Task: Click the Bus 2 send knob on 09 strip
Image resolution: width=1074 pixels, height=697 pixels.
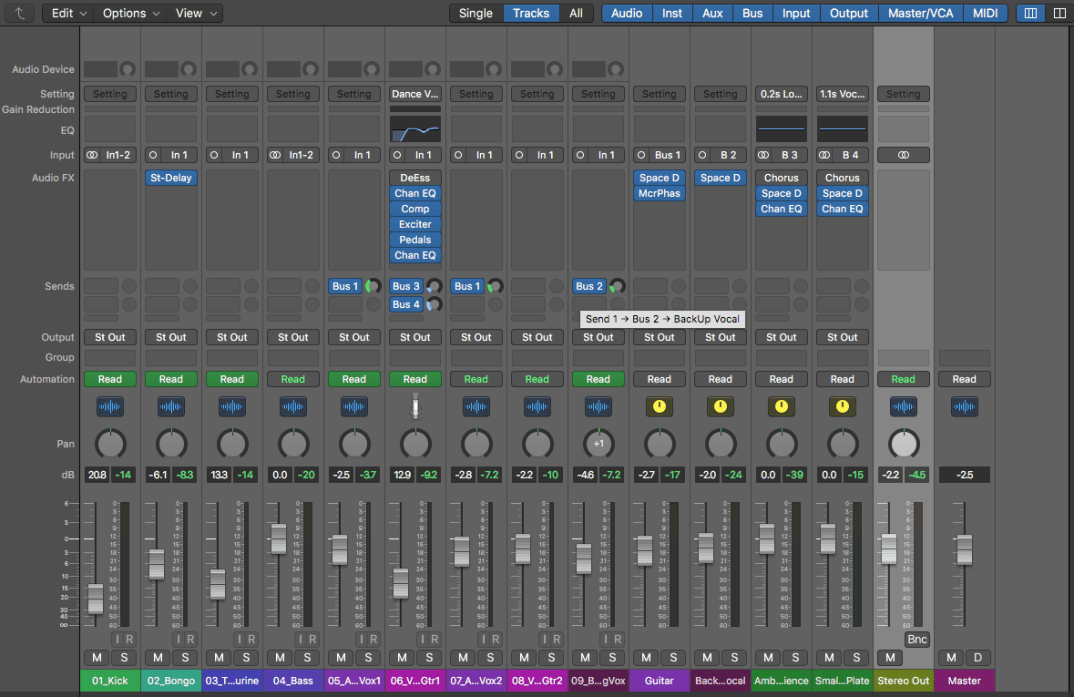Action: click(617, 286)
